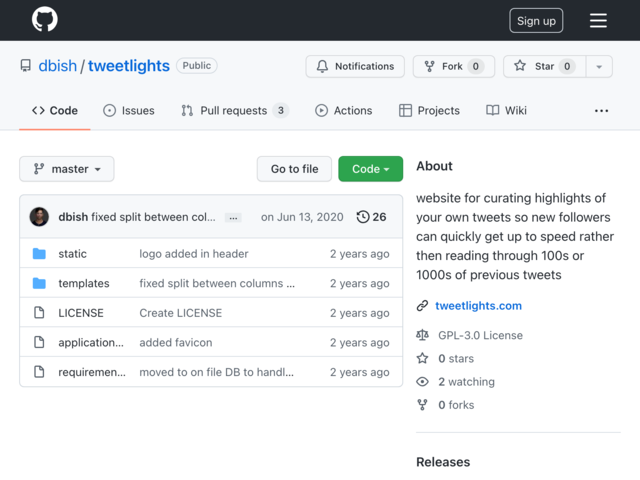Viewport: 640px width, 480px height.
Task: Click the Sign up button
Action: (536, 20)
